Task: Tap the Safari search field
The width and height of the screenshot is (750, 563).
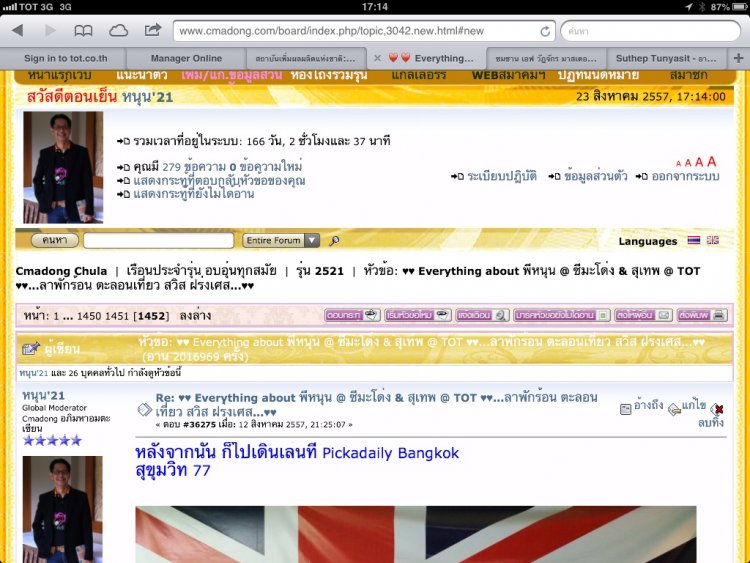Action: tap(651, 31)
